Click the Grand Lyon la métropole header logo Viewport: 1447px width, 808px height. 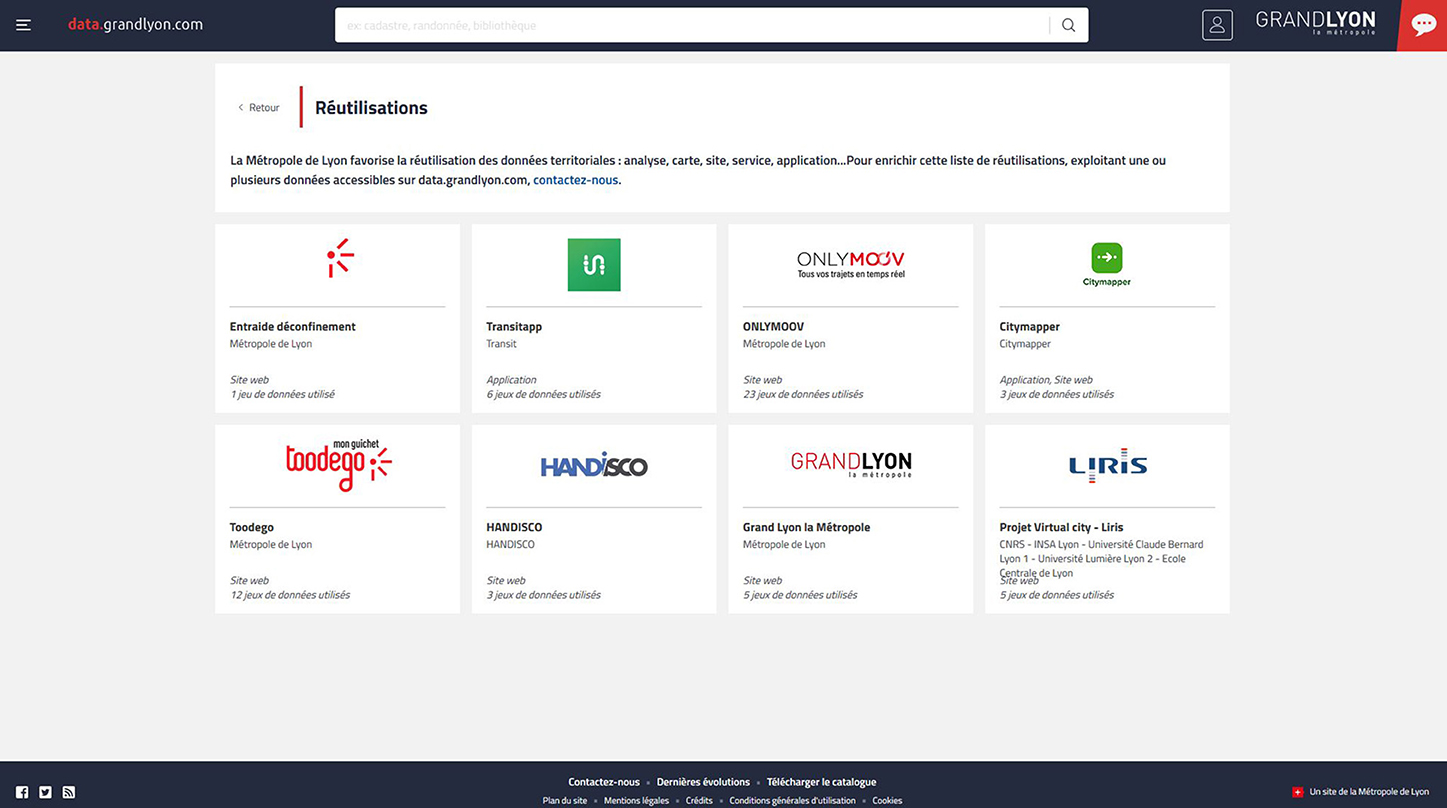(x=1315, y=22)
